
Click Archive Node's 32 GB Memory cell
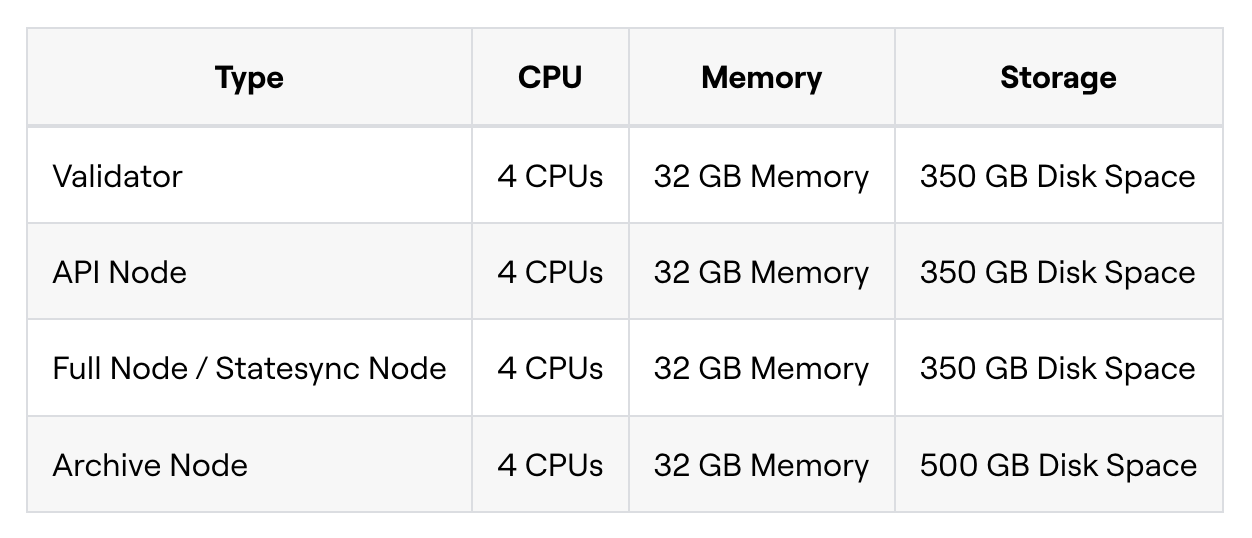[x=761, y=465]
